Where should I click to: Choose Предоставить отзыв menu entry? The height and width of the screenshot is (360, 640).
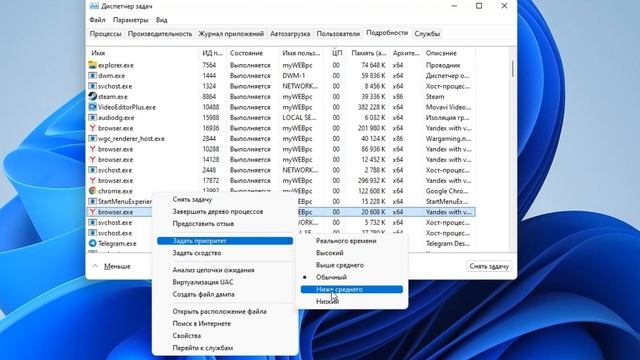(x=225, y=224)
